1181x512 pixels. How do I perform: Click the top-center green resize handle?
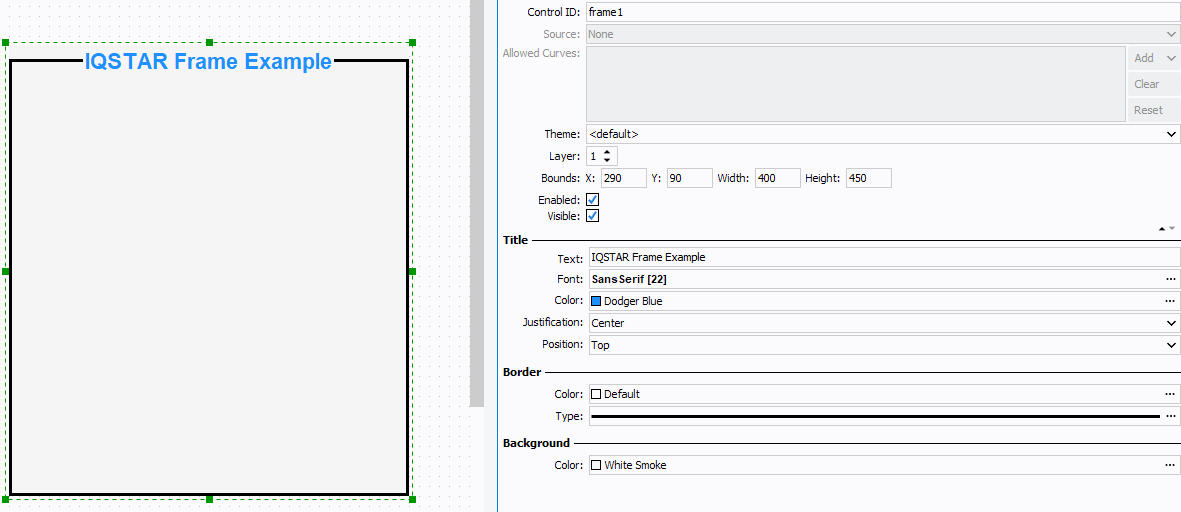(209, 43)
